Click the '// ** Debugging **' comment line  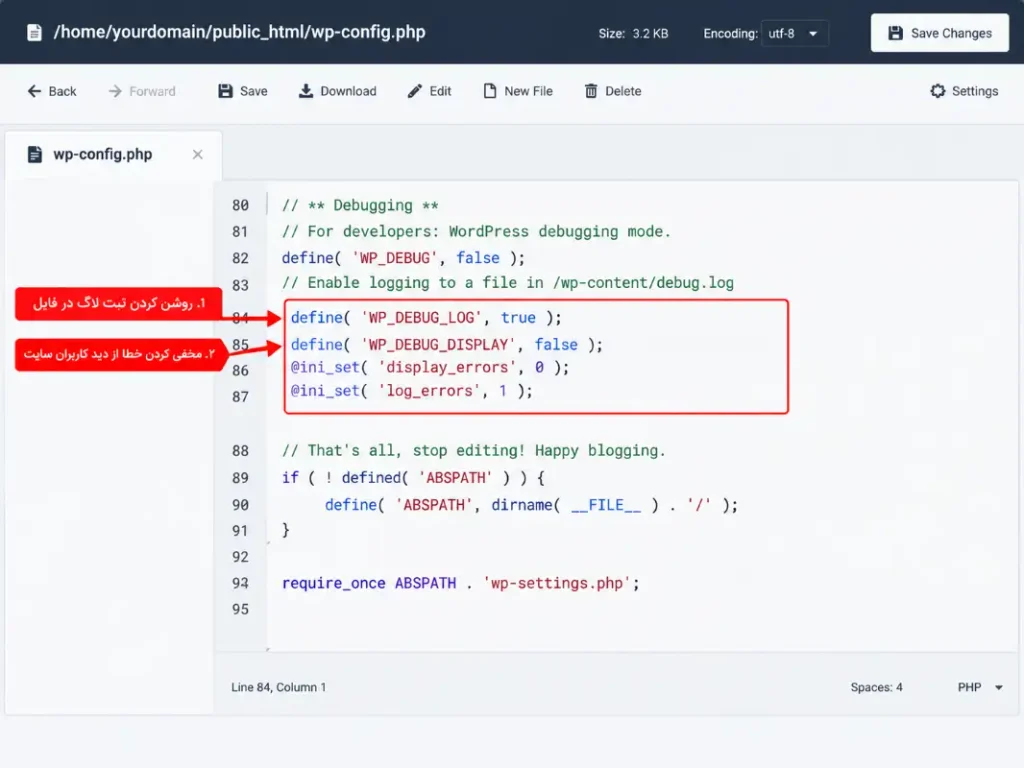tap(360, 205)
